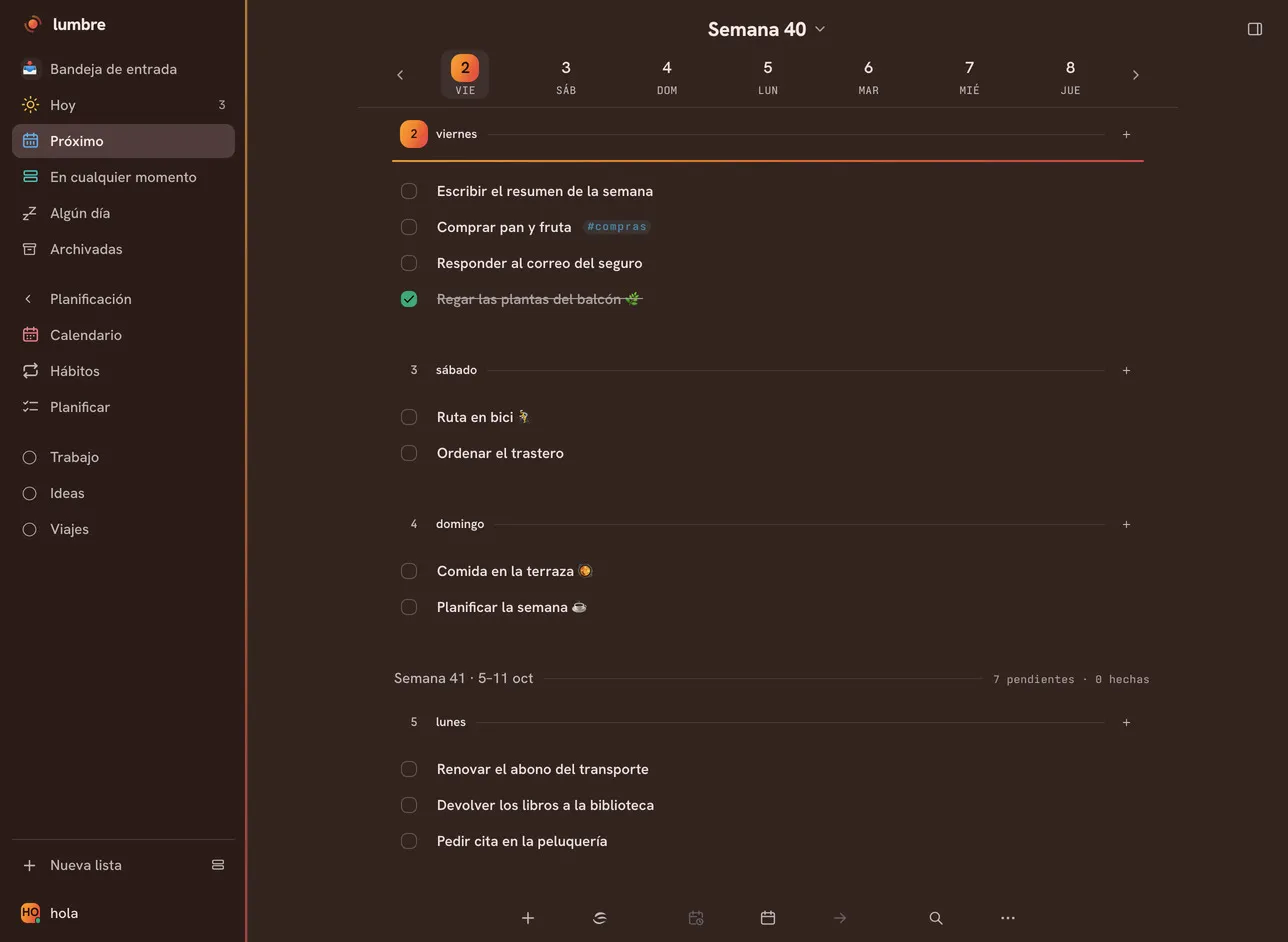Add a task to viernes
The image size is (1288, 942).
pos(1126,134)
